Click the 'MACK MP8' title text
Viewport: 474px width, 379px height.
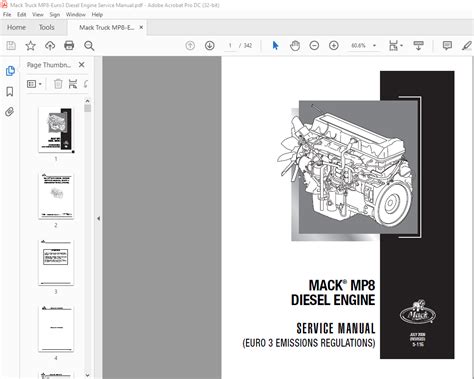tap(342, 286)
